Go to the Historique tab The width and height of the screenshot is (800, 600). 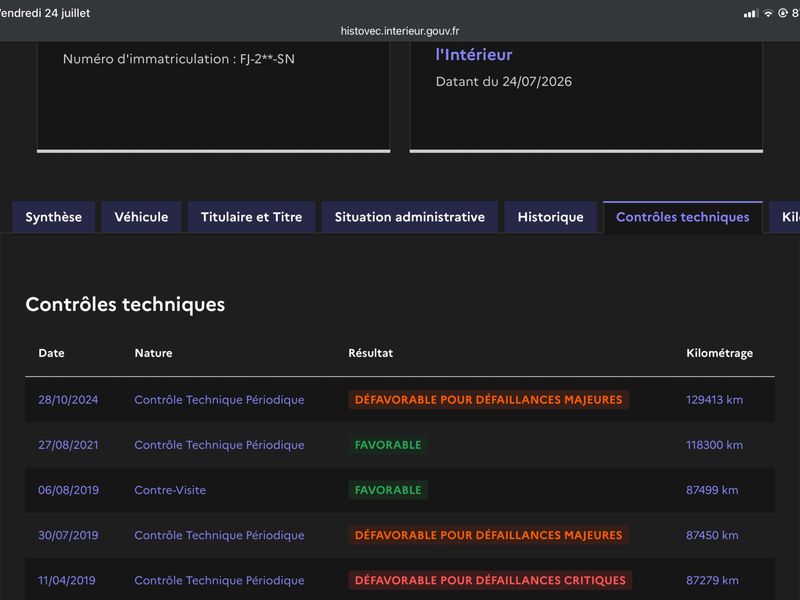coord(551,217)
